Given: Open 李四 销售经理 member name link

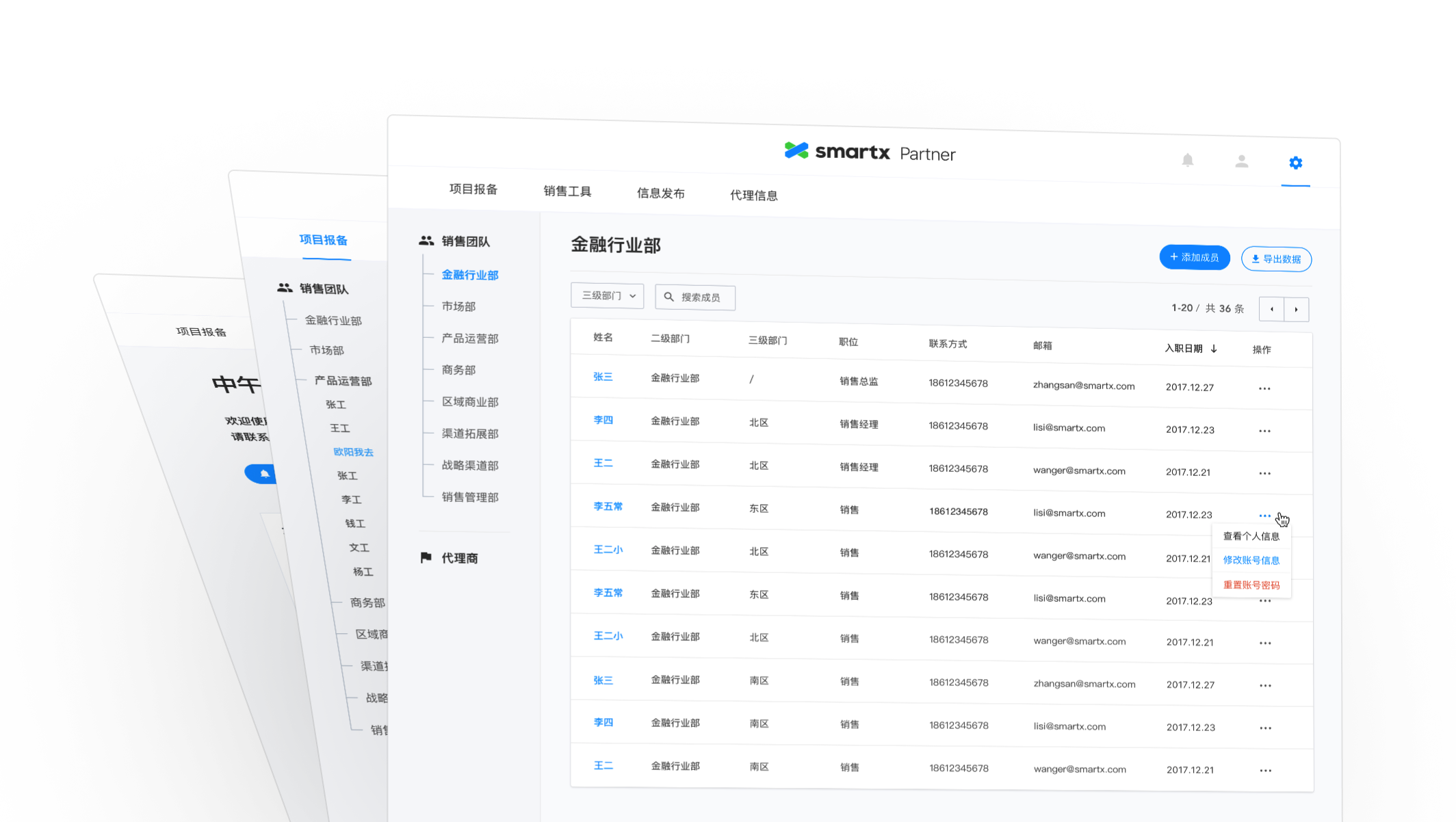Looking at the screenshot, I should (603, 420).
